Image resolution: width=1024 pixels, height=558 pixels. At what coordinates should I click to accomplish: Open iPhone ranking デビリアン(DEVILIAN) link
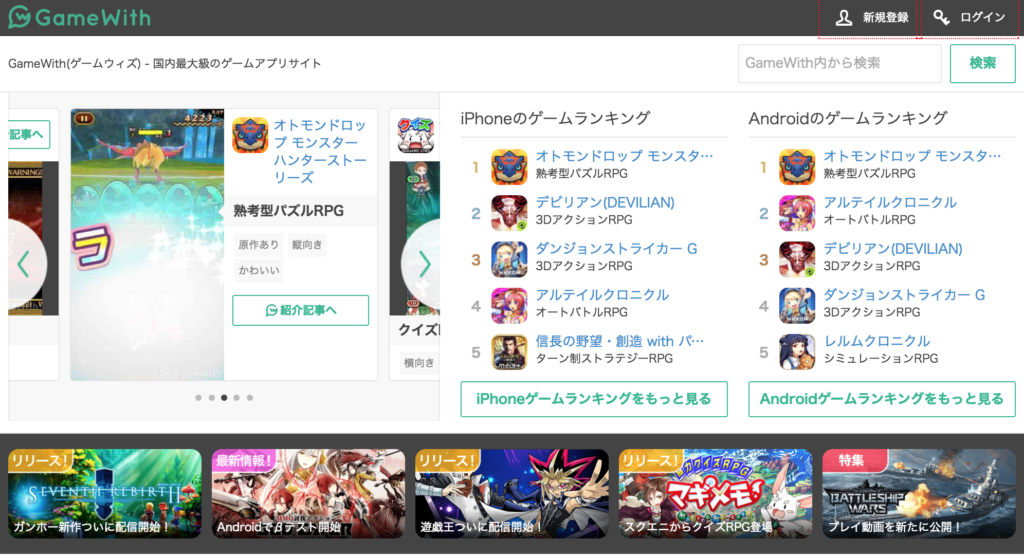coord(605,203)
